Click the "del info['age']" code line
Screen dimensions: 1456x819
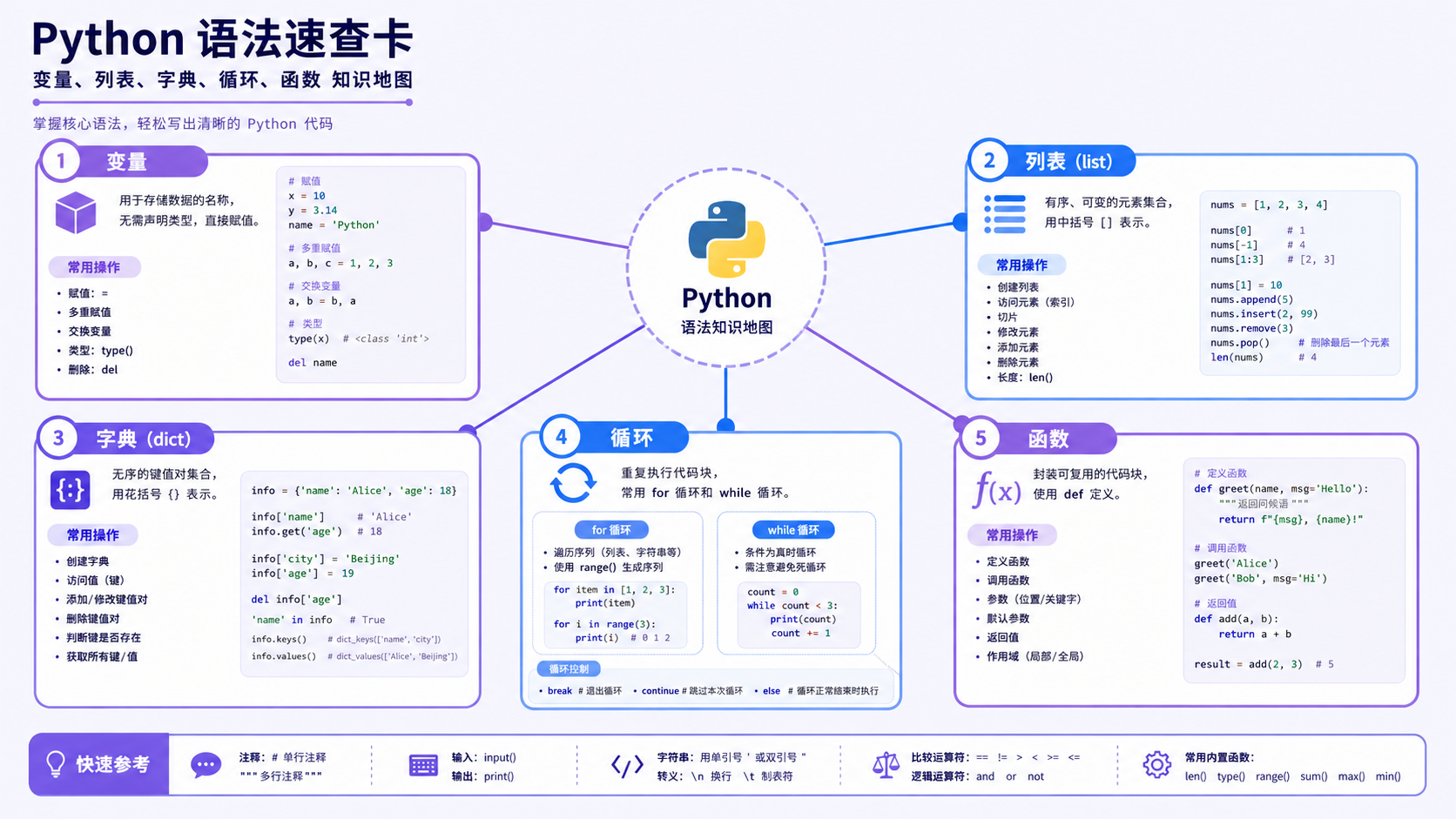pyautogui.click(x=297, y=599)
